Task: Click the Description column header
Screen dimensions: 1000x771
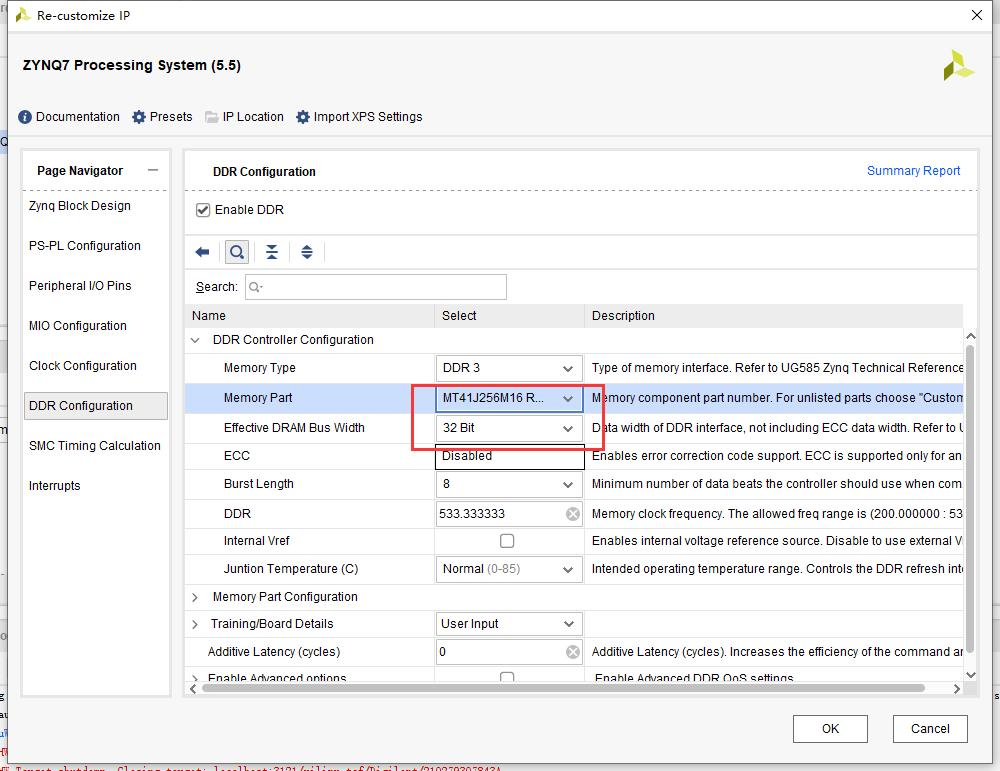Action: click(x=774, y=316)
